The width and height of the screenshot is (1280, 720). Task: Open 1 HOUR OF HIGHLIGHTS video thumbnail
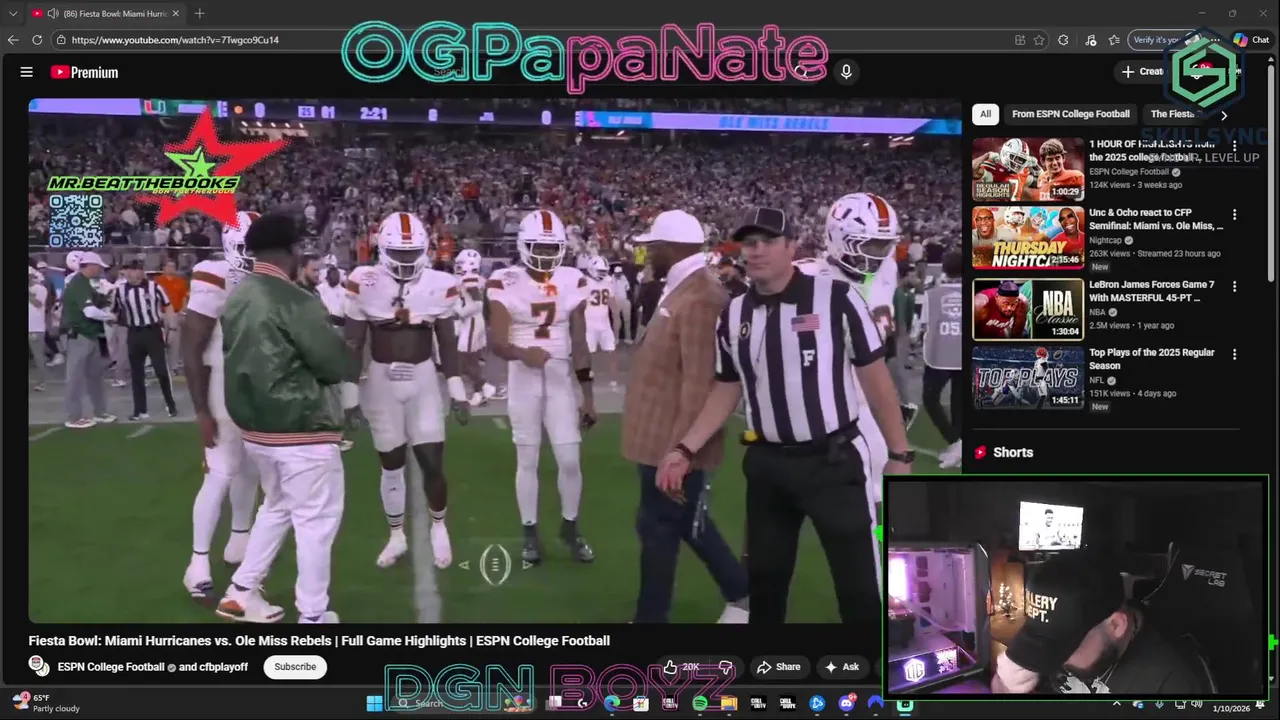tap(1028, 170)
